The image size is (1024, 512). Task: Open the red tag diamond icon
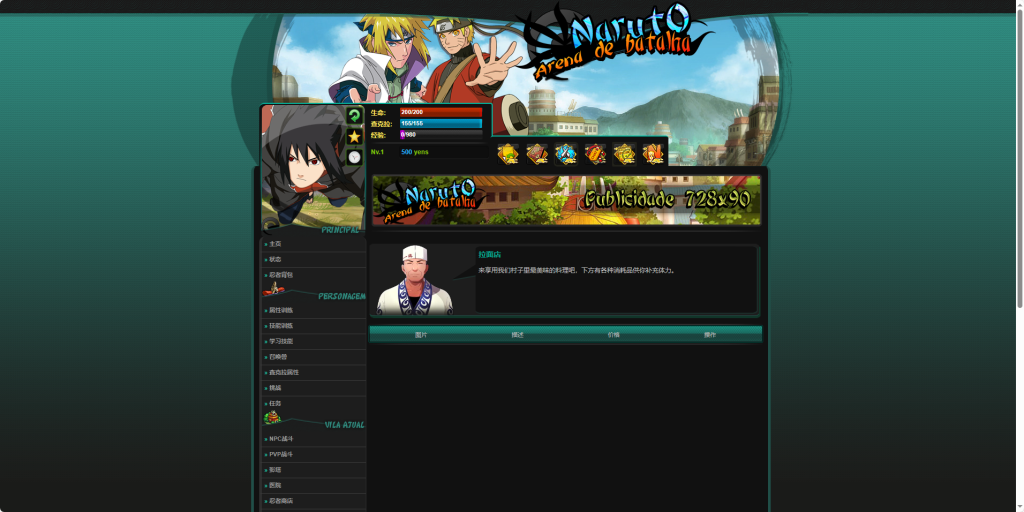595,154
